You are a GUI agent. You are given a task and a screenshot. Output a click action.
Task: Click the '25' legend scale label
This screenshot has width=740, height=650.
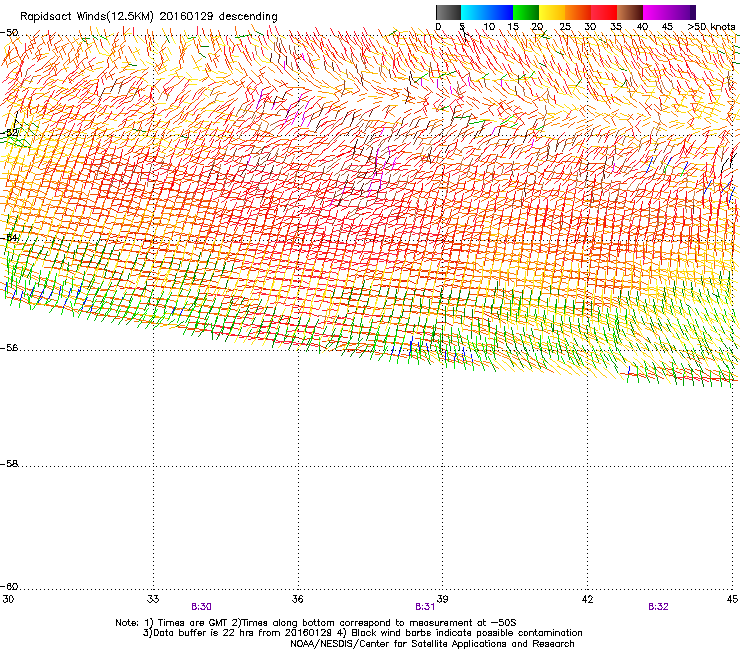tap(565, 27)
